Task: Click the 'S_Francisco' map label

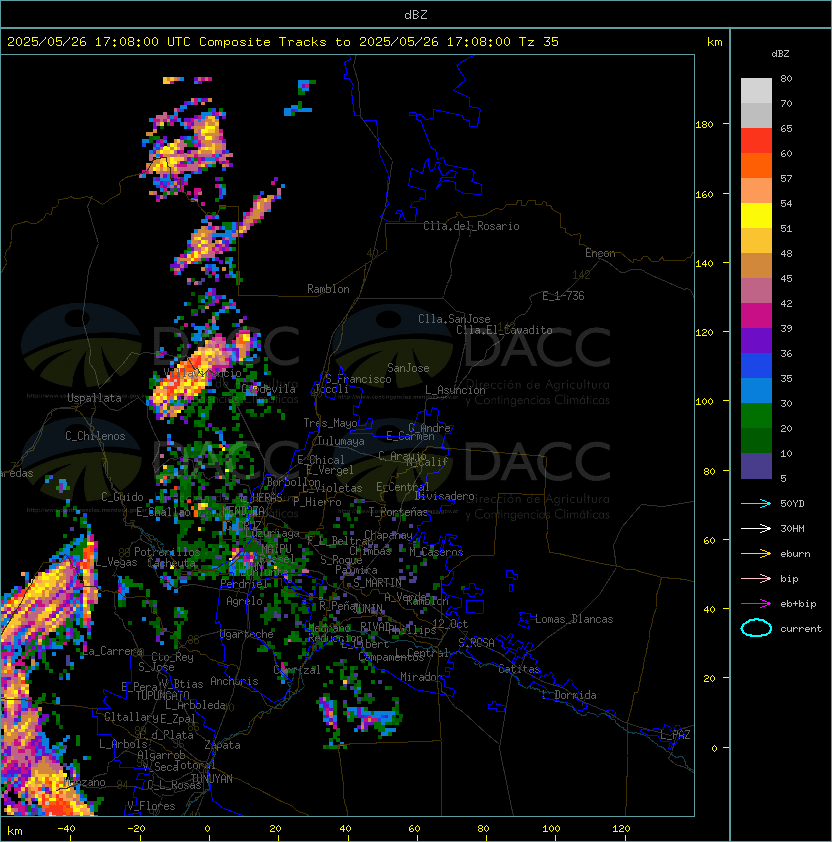Action: click(x=358, y=379)
